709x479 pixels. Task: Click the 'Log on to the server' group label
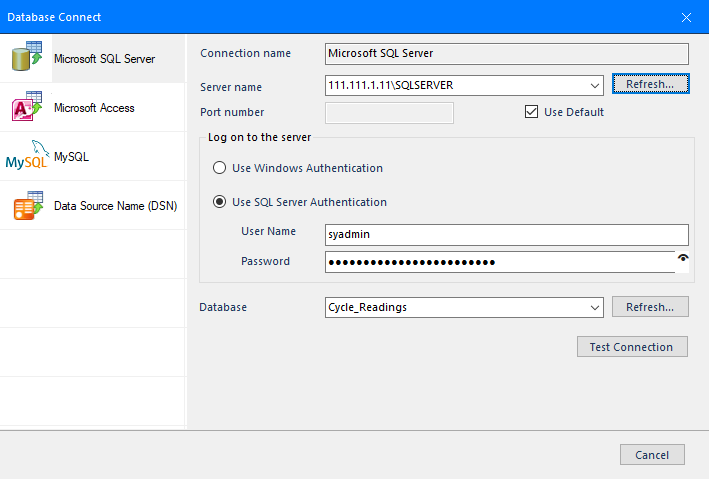coord(260,137)
